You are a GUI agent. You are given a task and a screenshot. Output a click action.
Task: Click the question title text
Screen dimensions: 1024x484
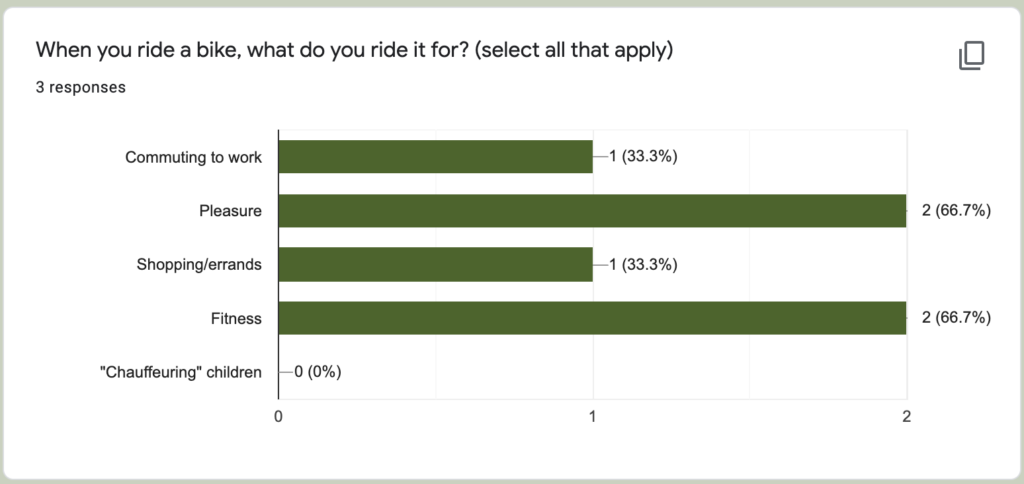tap(353, 49)
